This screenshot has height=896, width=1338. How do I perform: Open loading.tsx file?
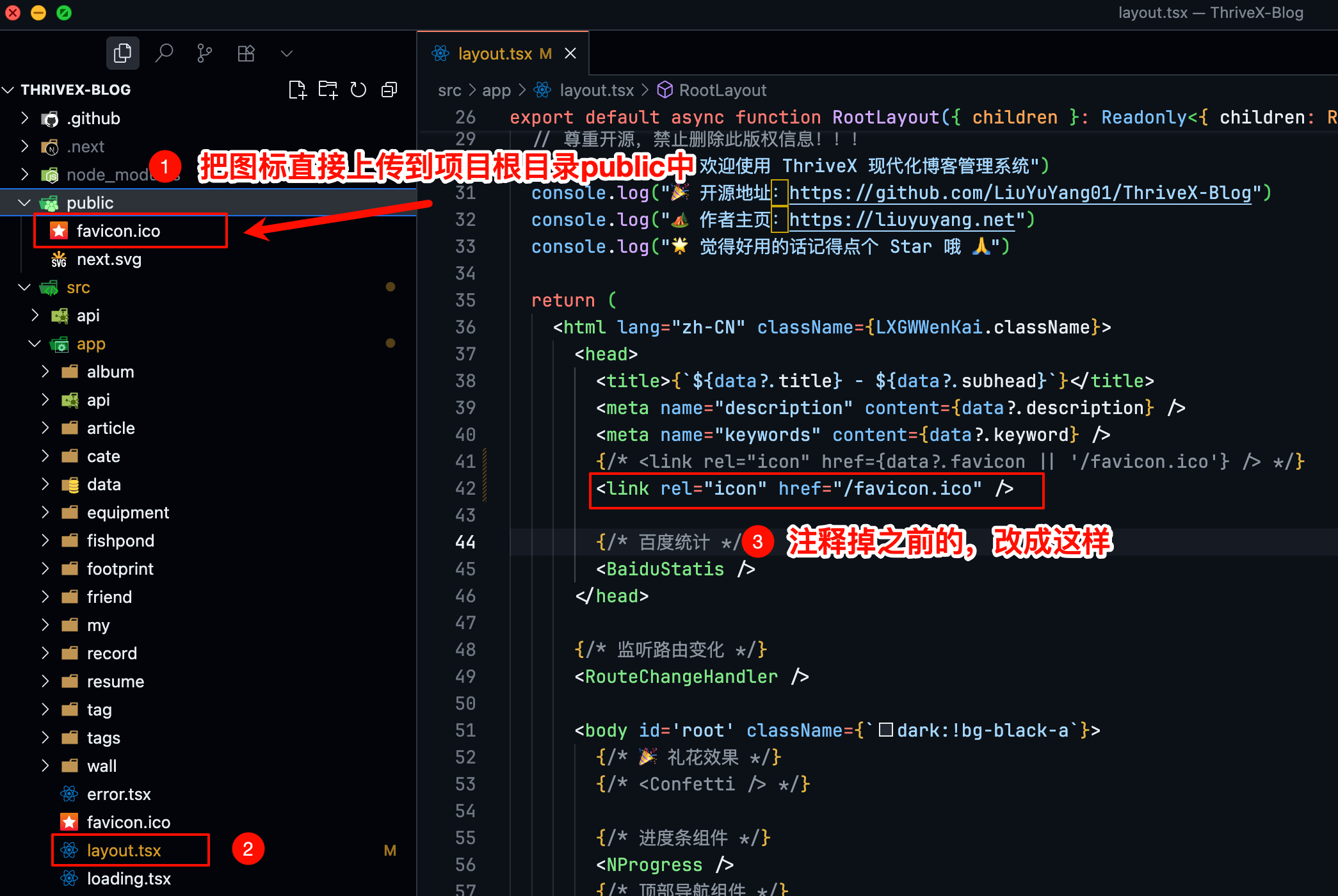pyautogui.click(x=129, y=878)
